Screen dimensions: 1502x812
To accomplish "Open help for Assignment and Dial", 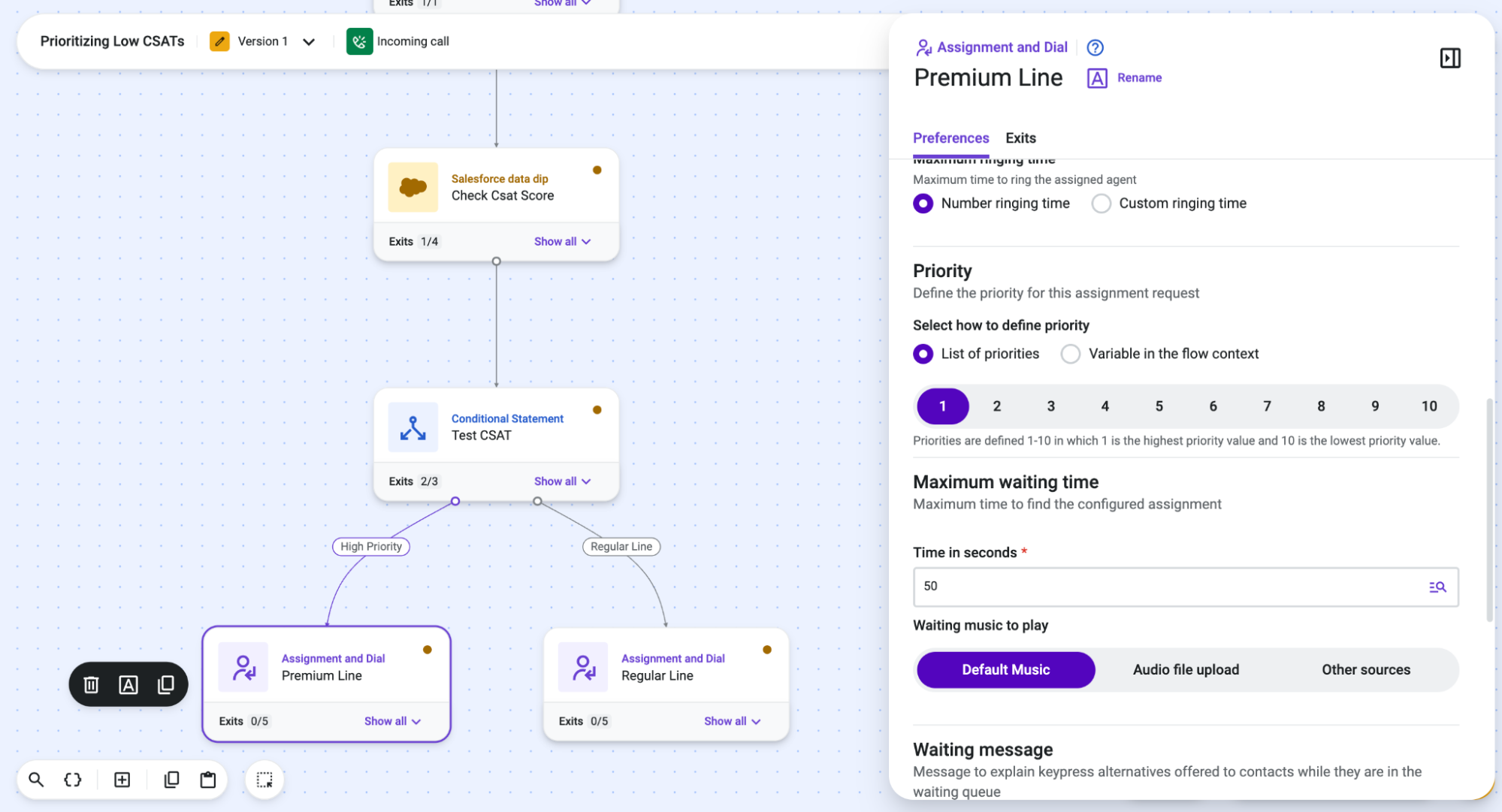I will (x=1095, y=47).
